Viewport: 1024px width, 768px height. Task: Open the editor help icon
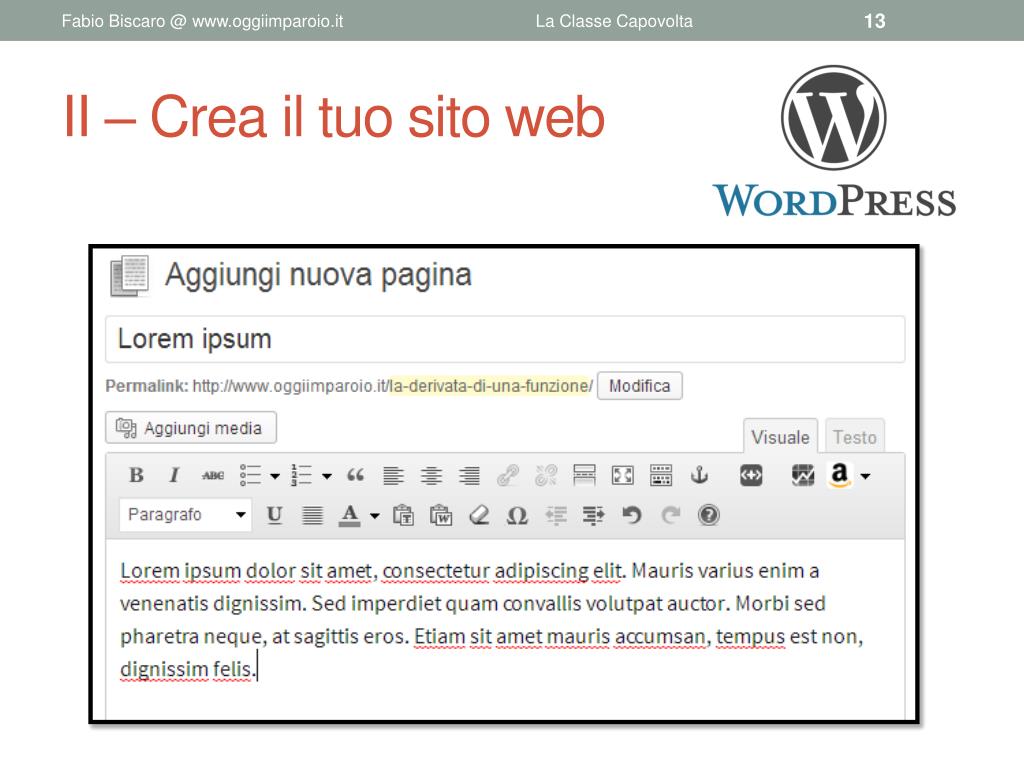(709, 515)
